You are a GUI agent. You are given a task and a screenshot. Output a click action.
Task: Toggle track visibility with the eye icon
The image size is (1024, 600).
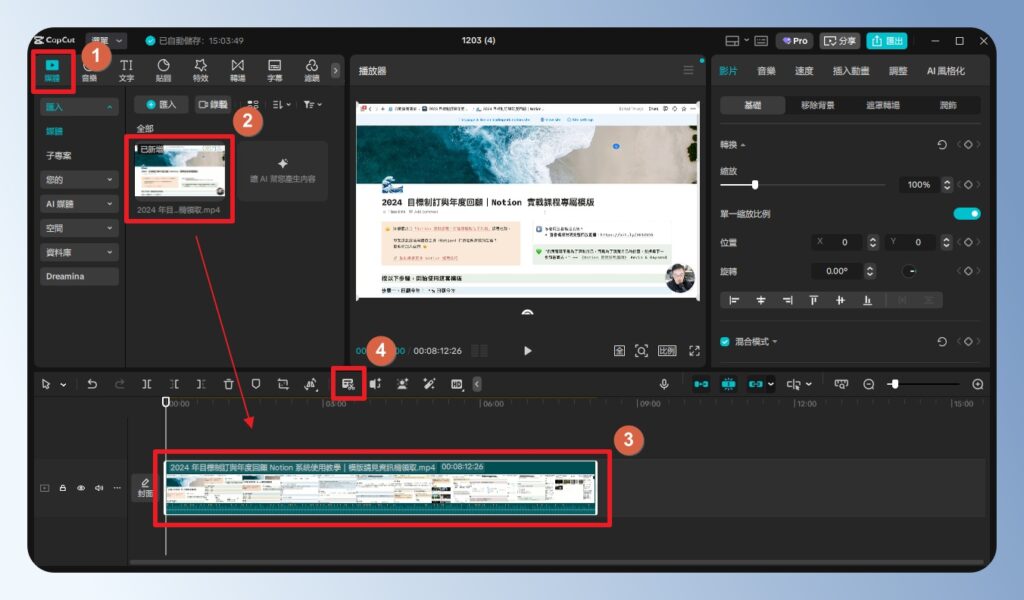(81, 488)
